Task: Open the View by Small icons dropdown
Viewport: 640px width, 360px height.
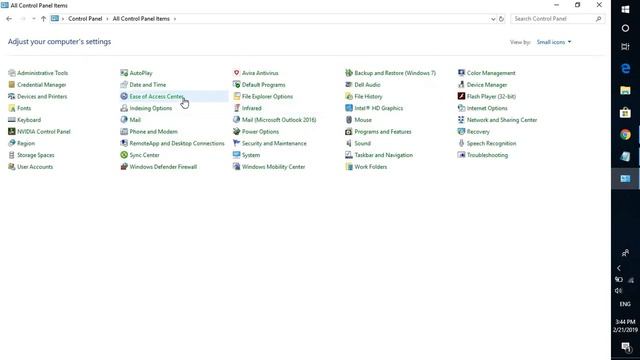Action: 554,42
